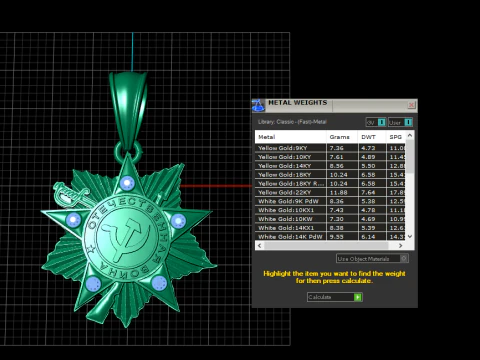Click the 7.64 DWT cell for 22KY

[372, 192]
